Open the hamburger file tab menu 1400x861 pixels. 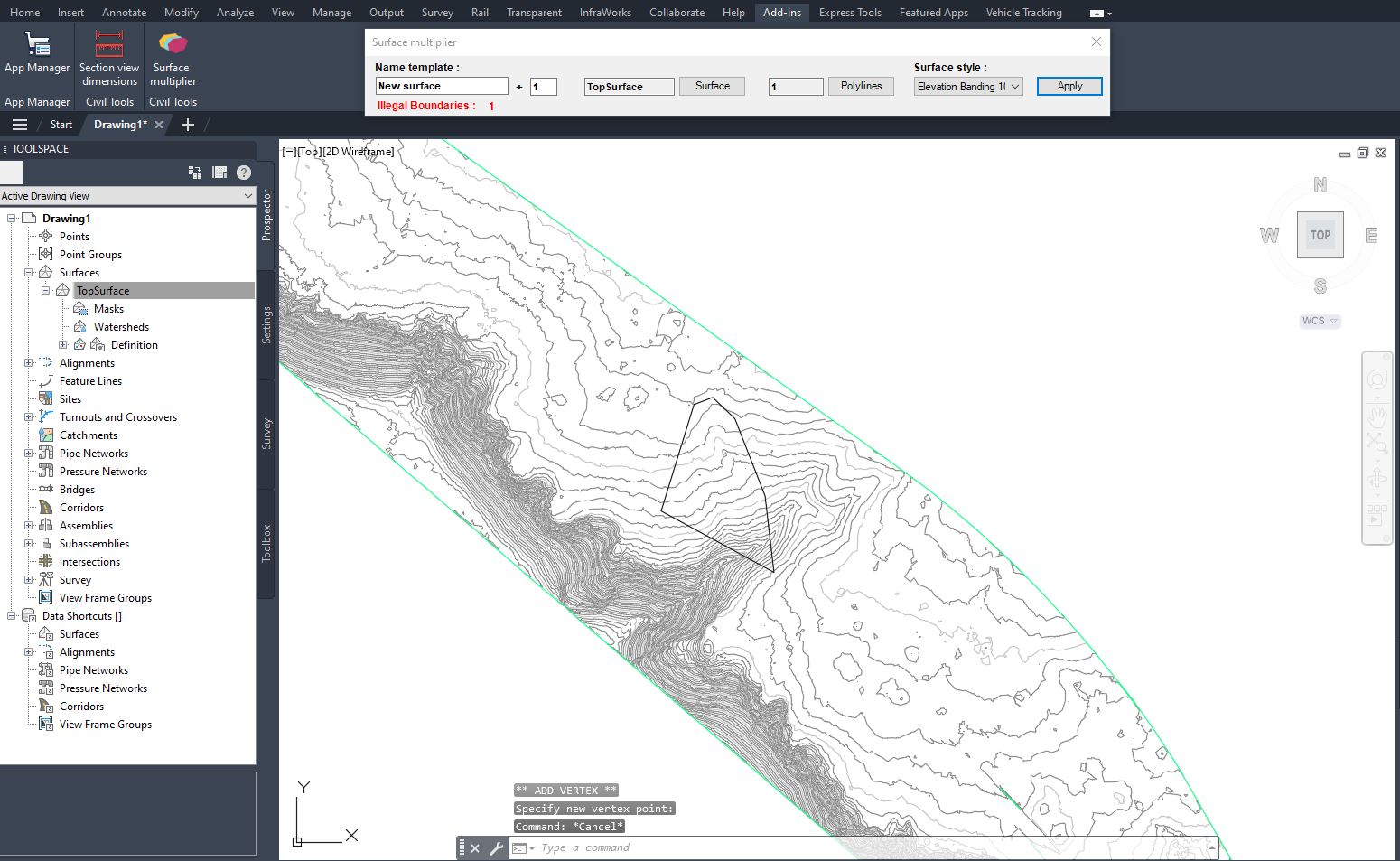[x=20, y=125]
